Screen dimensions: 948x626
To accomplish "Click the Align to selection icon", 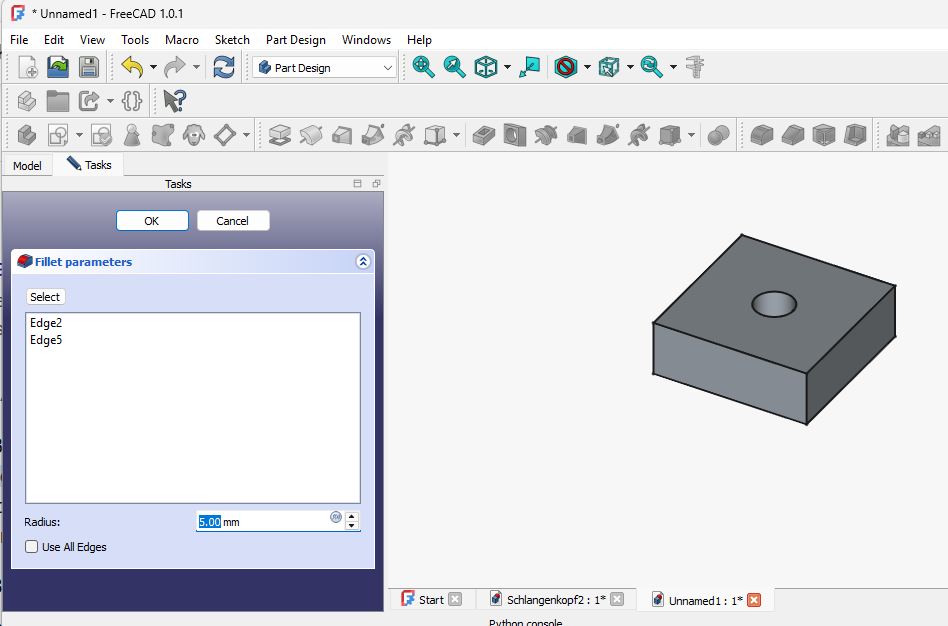I will tap(530, 67).
